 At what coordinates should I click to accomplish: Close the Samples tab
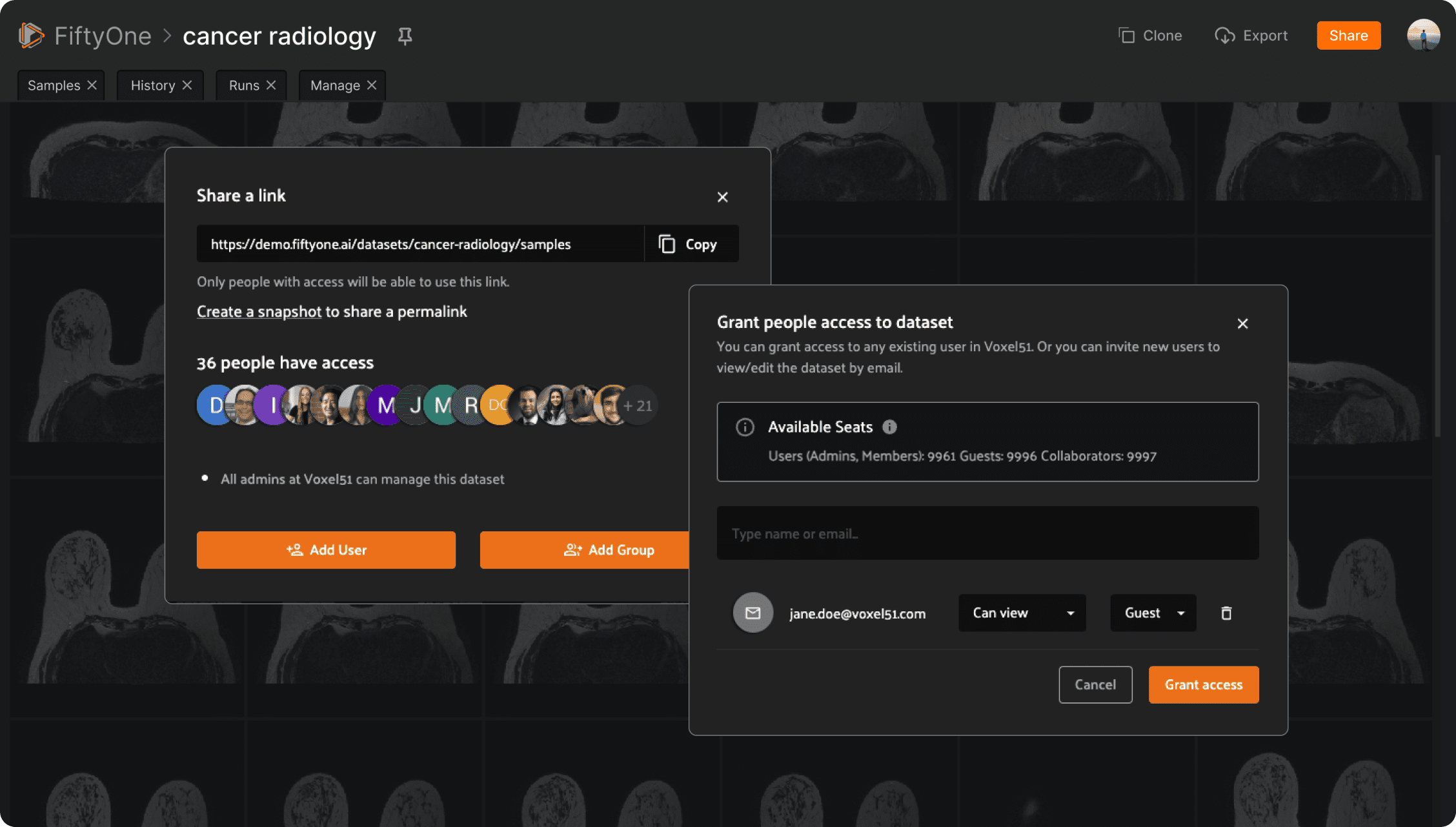point(92,85)
